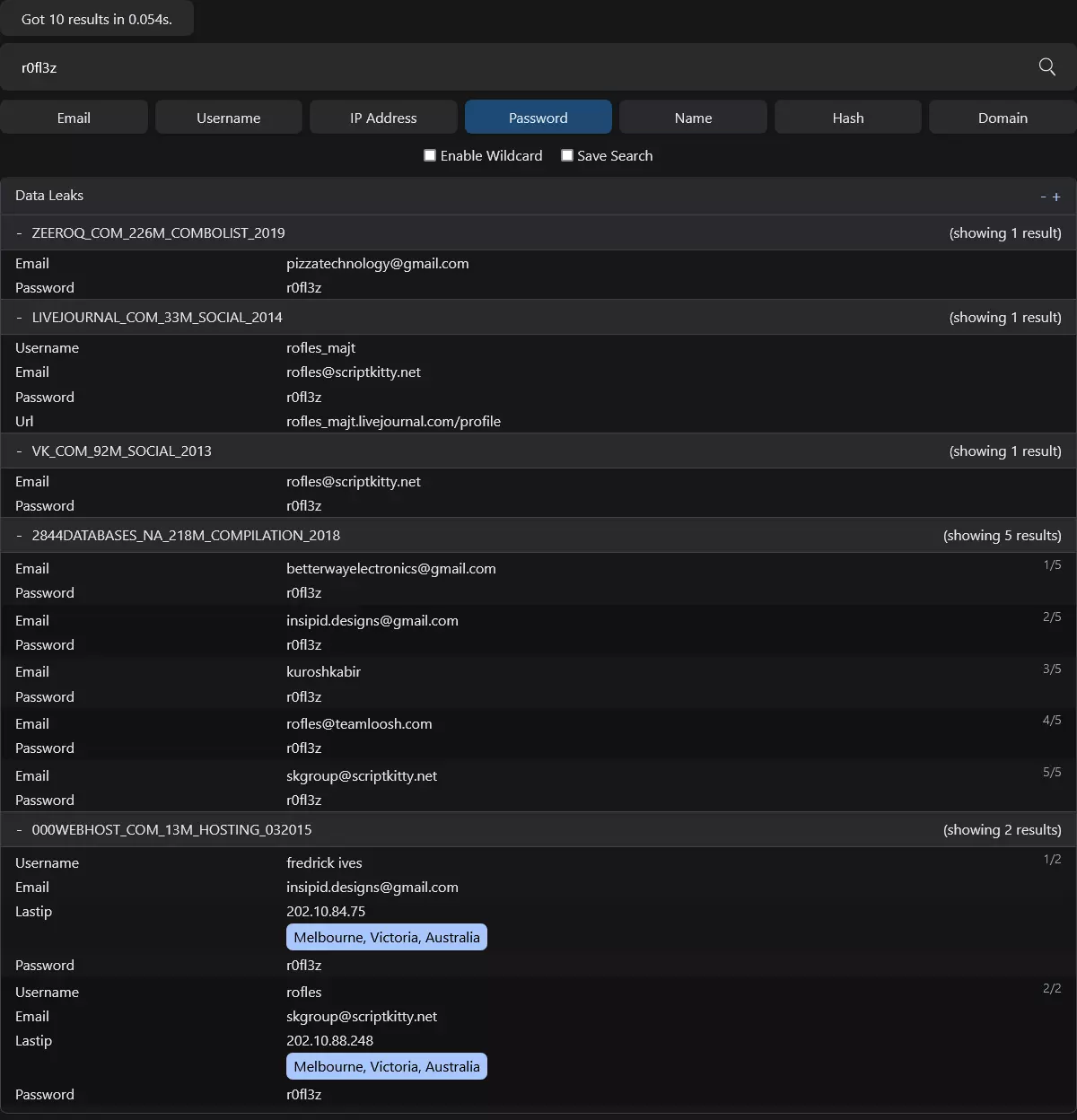Image resolution: width=1077 pixels, height=1120 pixels.
Task: Select the Password search tab
Action: pyautogui.click(x=538, y=118)
